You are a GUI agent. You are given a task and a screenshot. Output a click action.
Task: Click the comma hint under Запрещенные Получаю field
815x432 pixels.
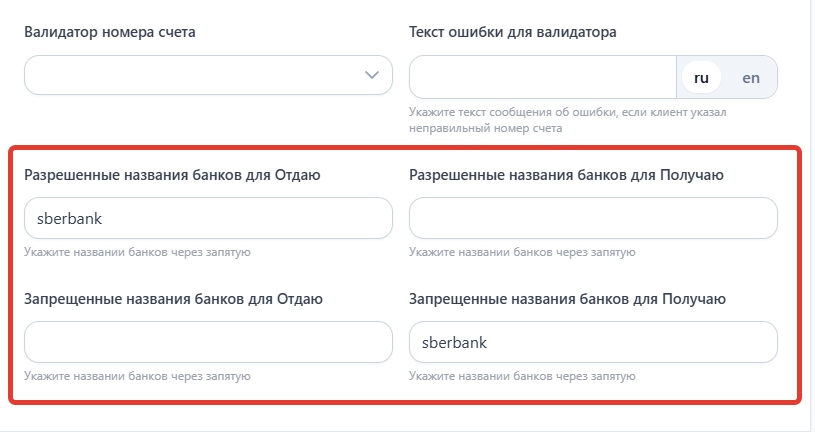point(523,376)
